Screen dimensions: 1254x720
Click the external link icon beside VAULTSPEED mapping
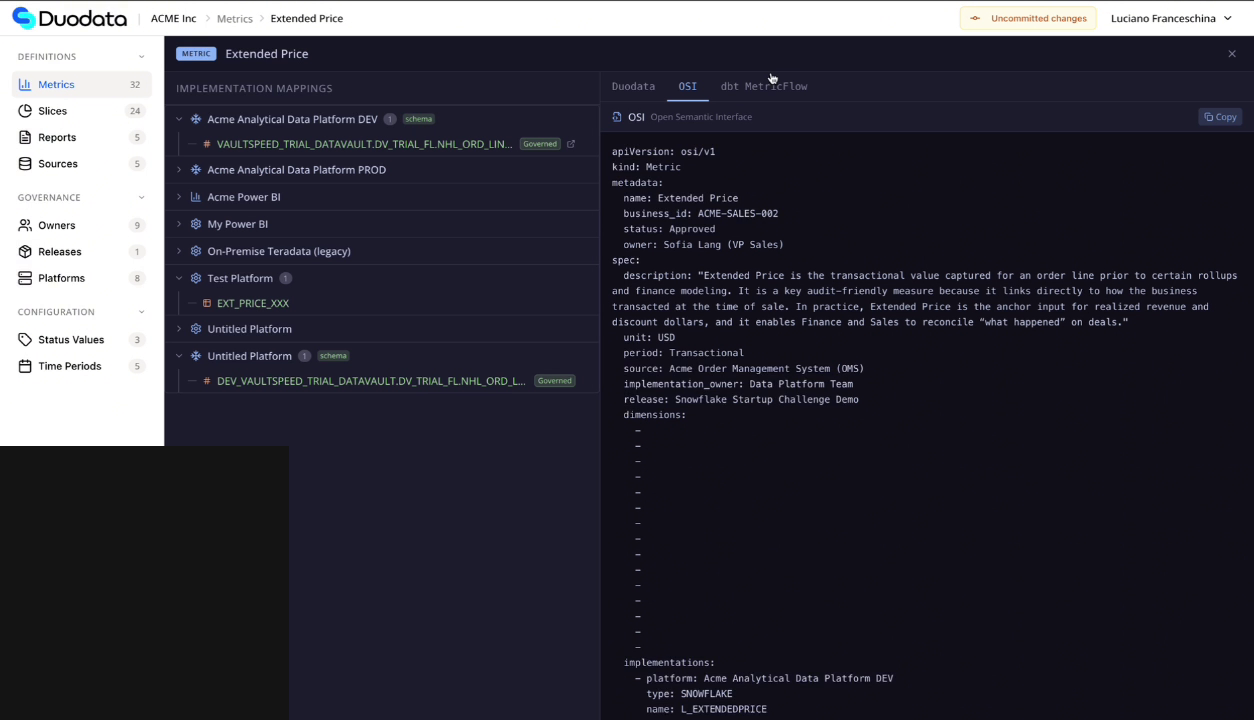572,144
